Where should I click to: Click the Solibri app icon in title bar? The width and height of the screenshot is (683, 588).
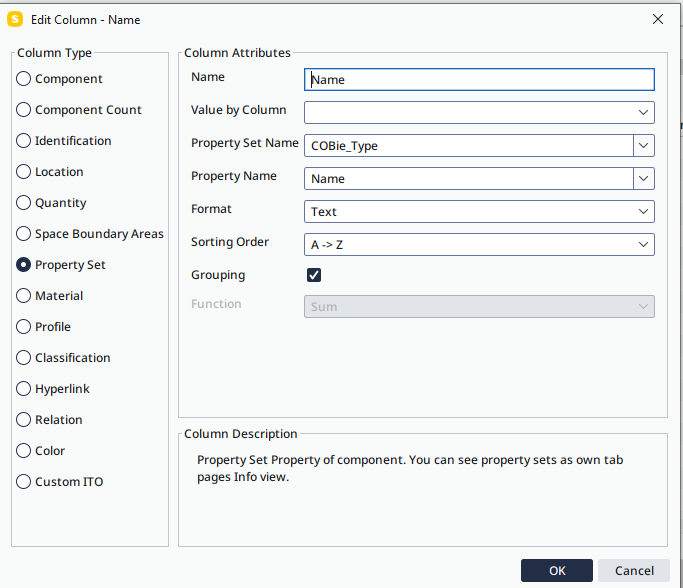(15, 19)
